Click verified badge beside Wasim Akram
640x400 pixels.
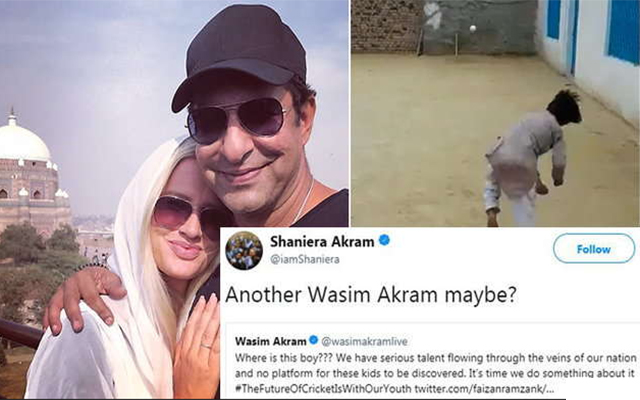[x=313, y=340]
